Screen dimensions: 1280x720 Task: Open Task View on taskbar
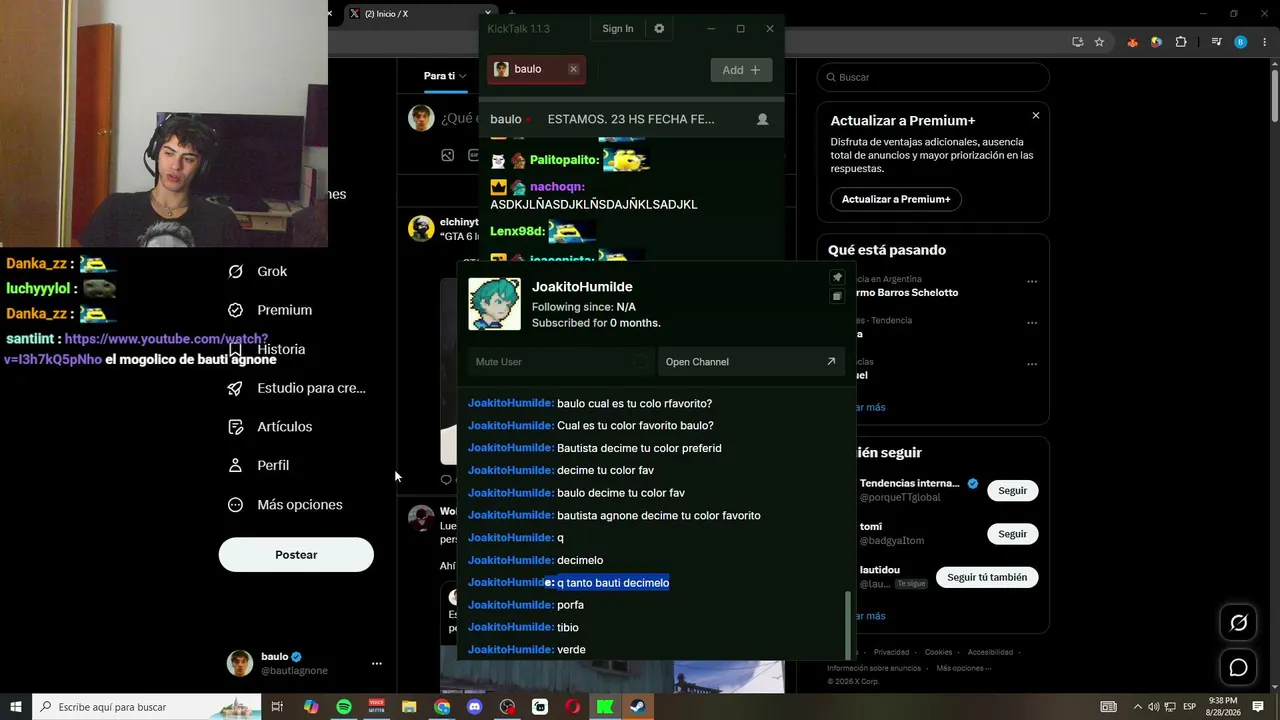pos(278,707)
